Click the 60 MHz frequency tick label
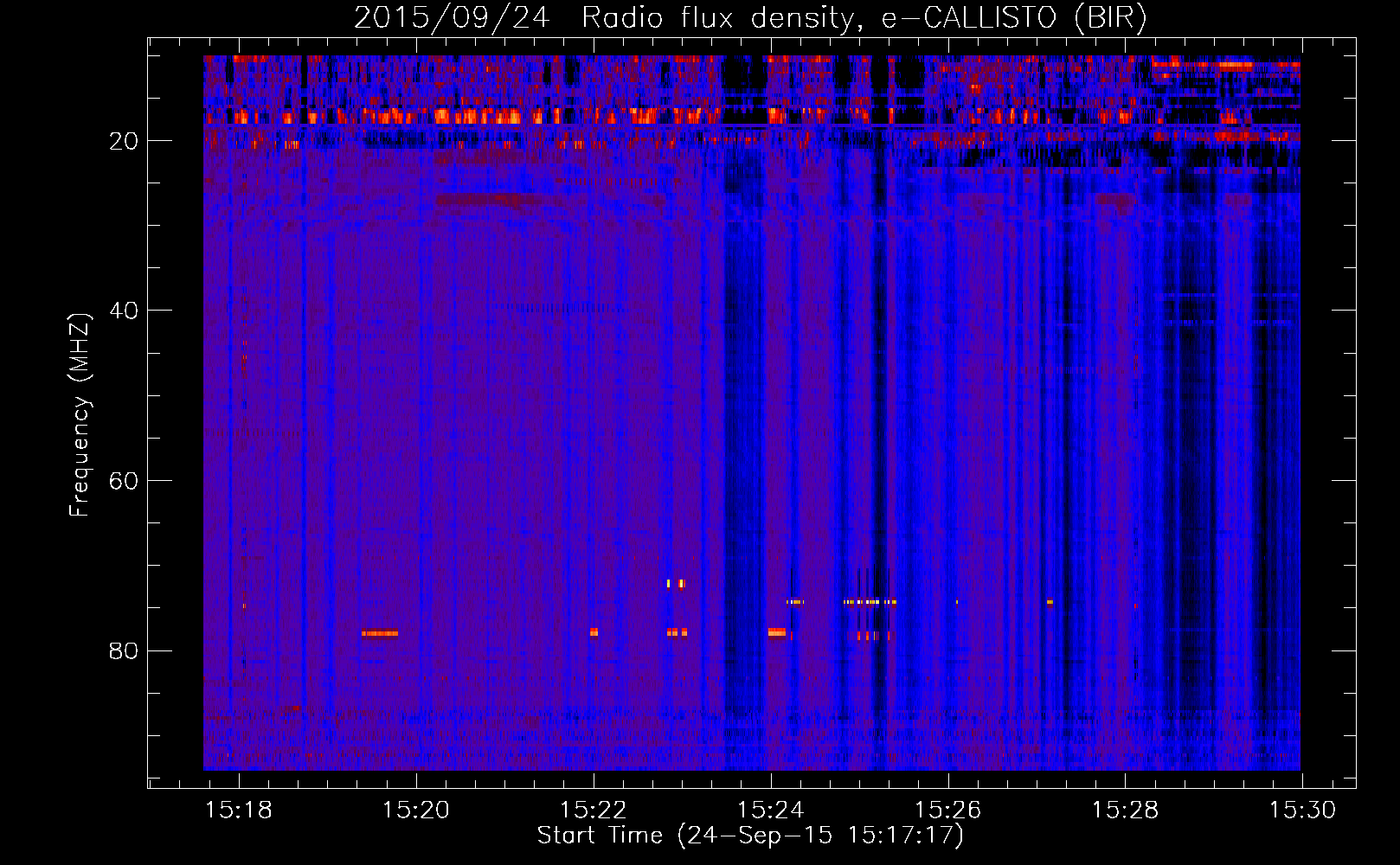This screenshot has width=1400, height=865. 124,481
